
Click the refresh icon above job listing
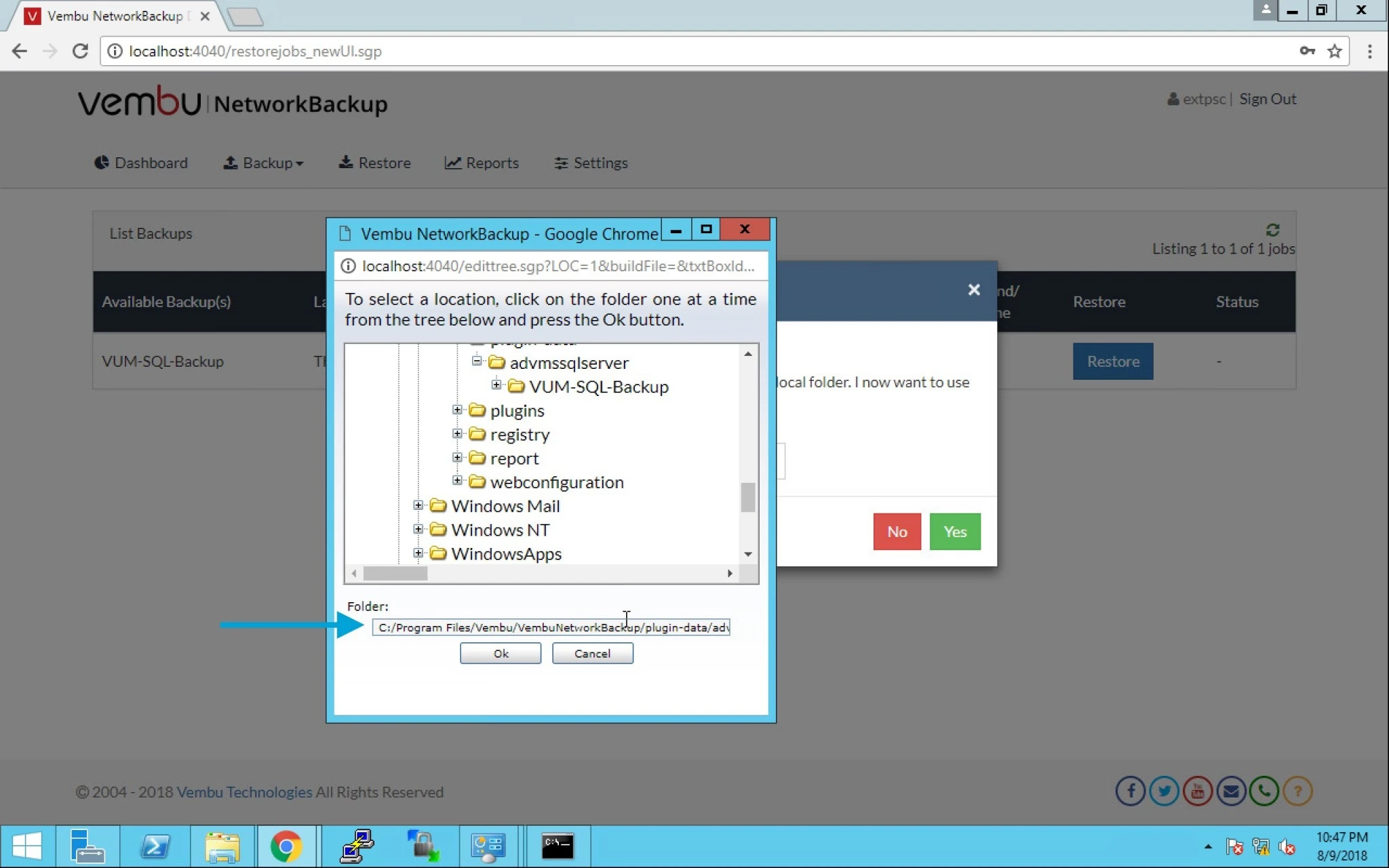click(1272, 230)
